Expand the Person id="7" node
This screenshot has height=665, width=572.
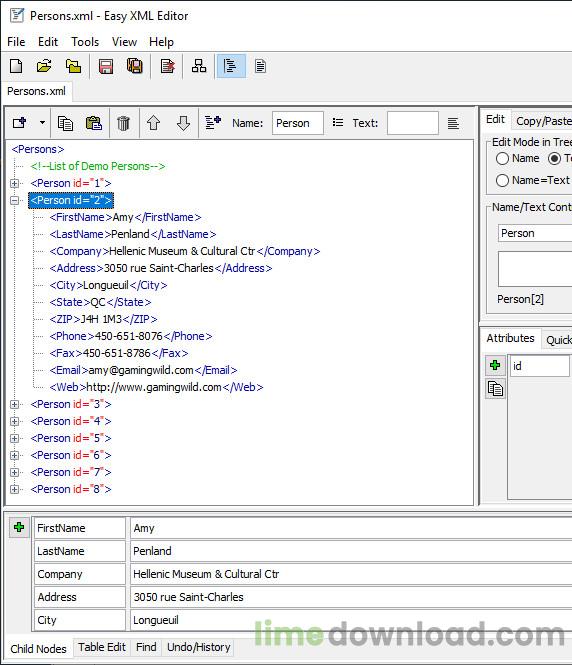[14, 472]
